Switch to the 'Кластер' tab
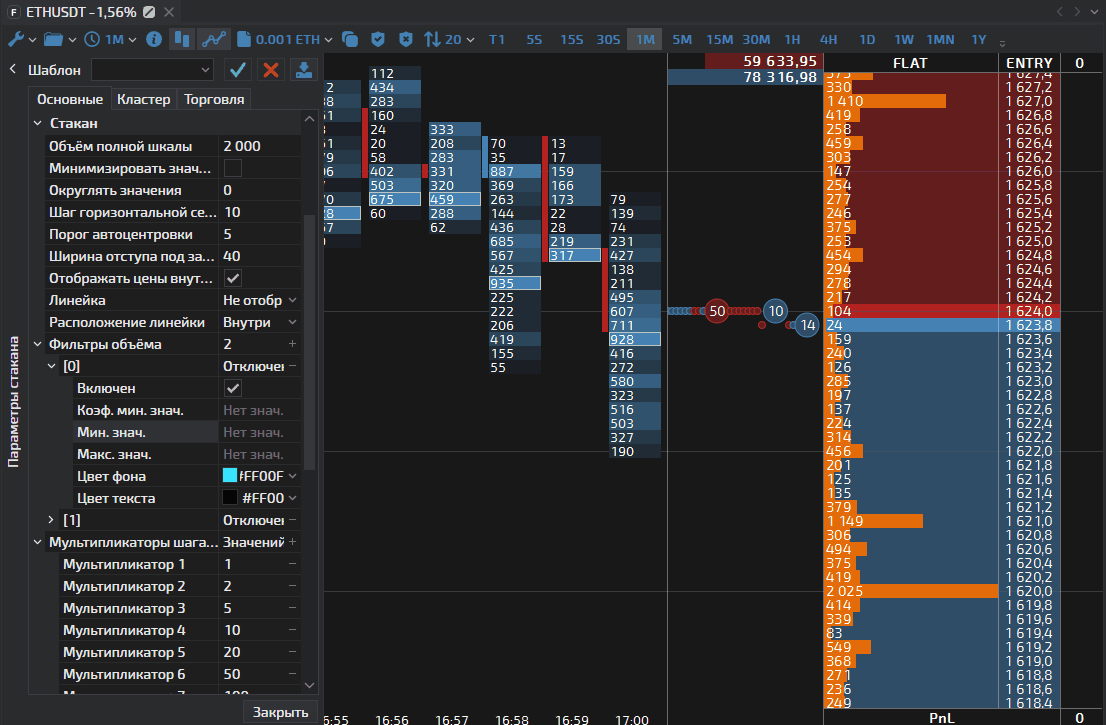Image resolution: width=1106 pixels, height=725 pixels. point(143,99)
